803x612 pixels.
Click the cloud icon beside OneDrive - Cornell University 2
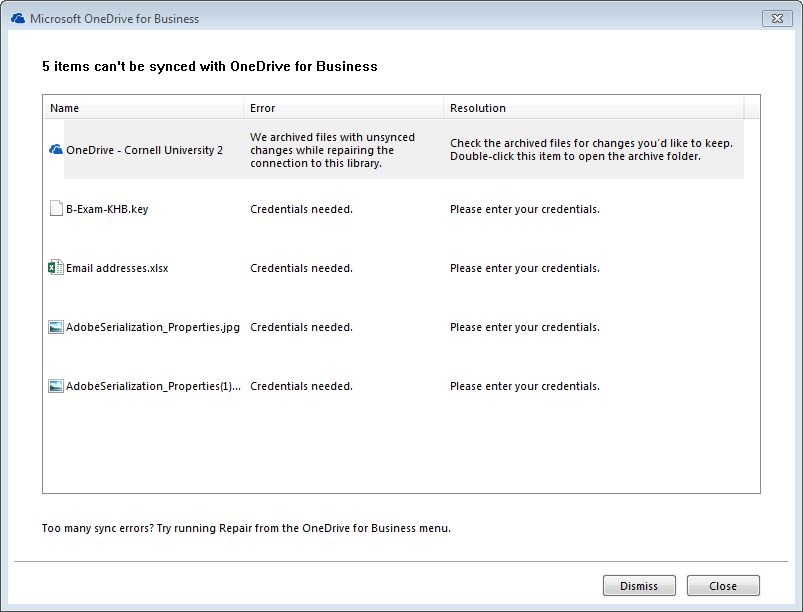pos(56,150)
